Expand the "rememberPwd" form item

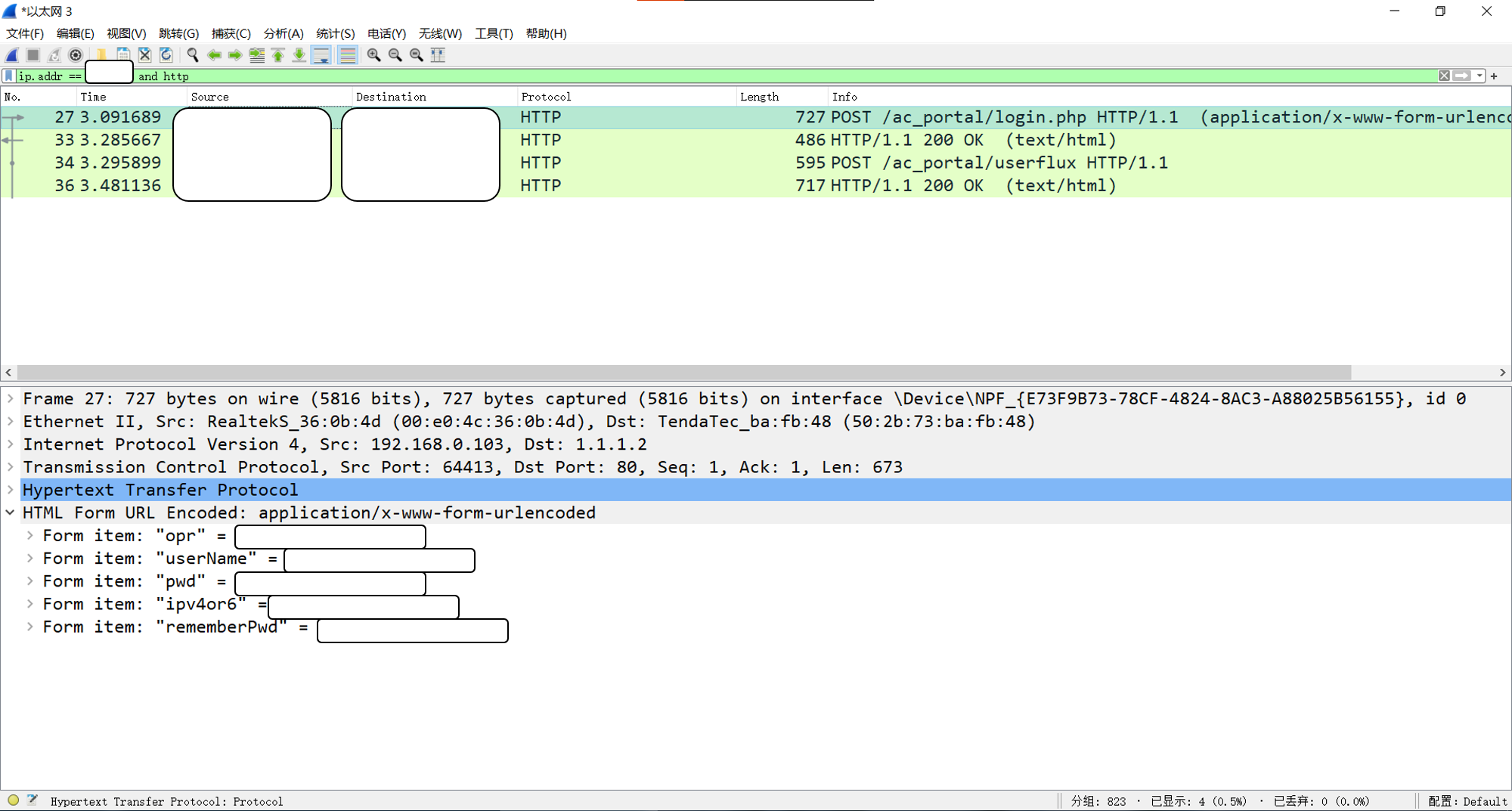point(30,627)
